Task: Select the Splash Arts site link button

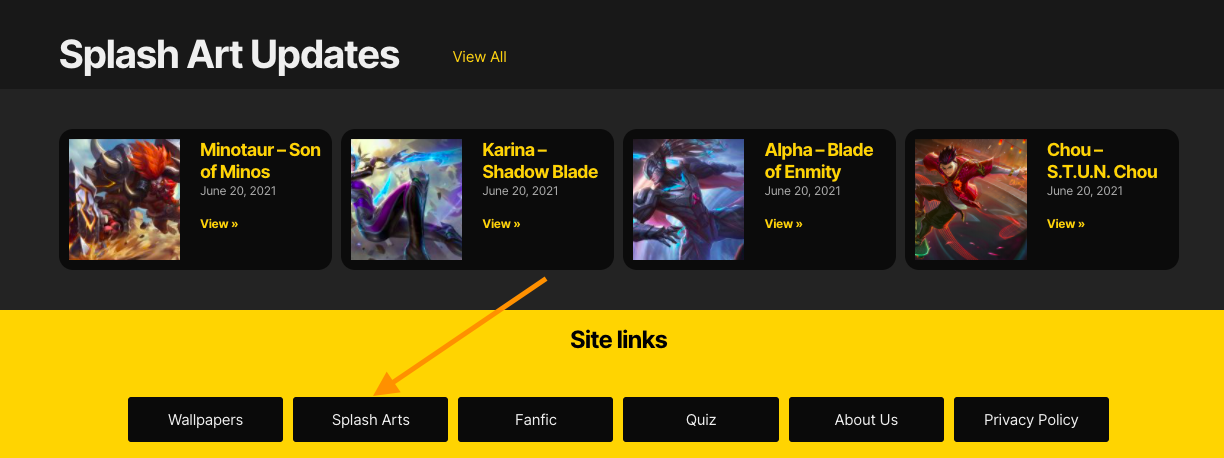Action: tap(371, 419)
